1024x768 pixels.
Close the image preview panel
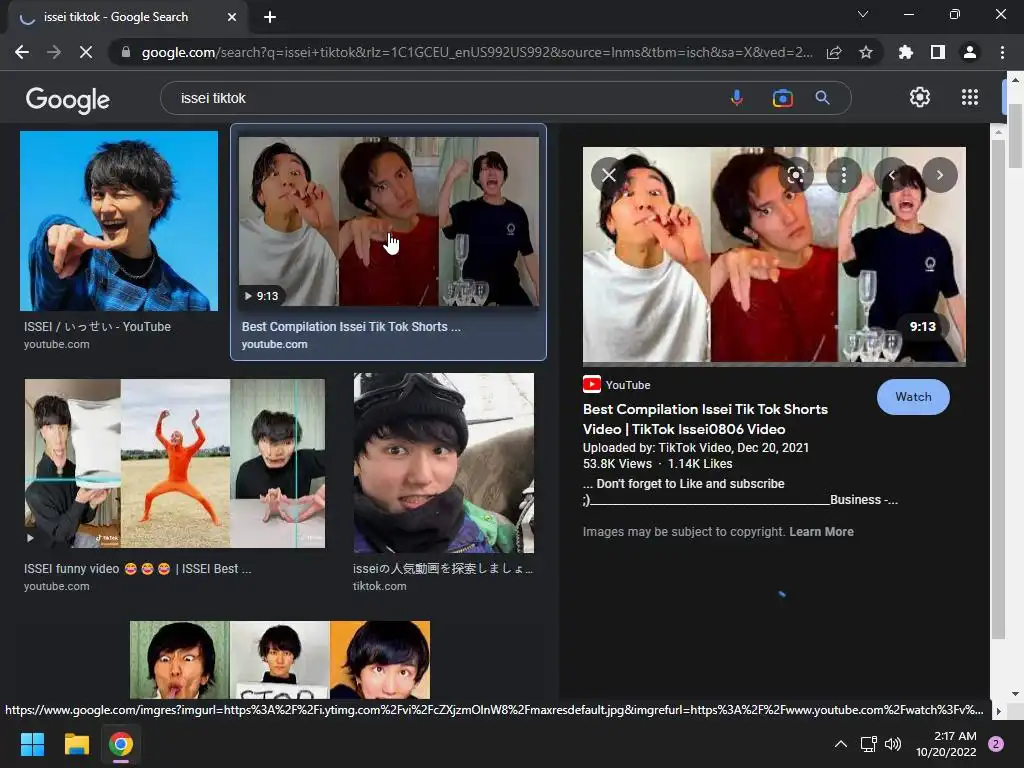[x=609, y=175]
